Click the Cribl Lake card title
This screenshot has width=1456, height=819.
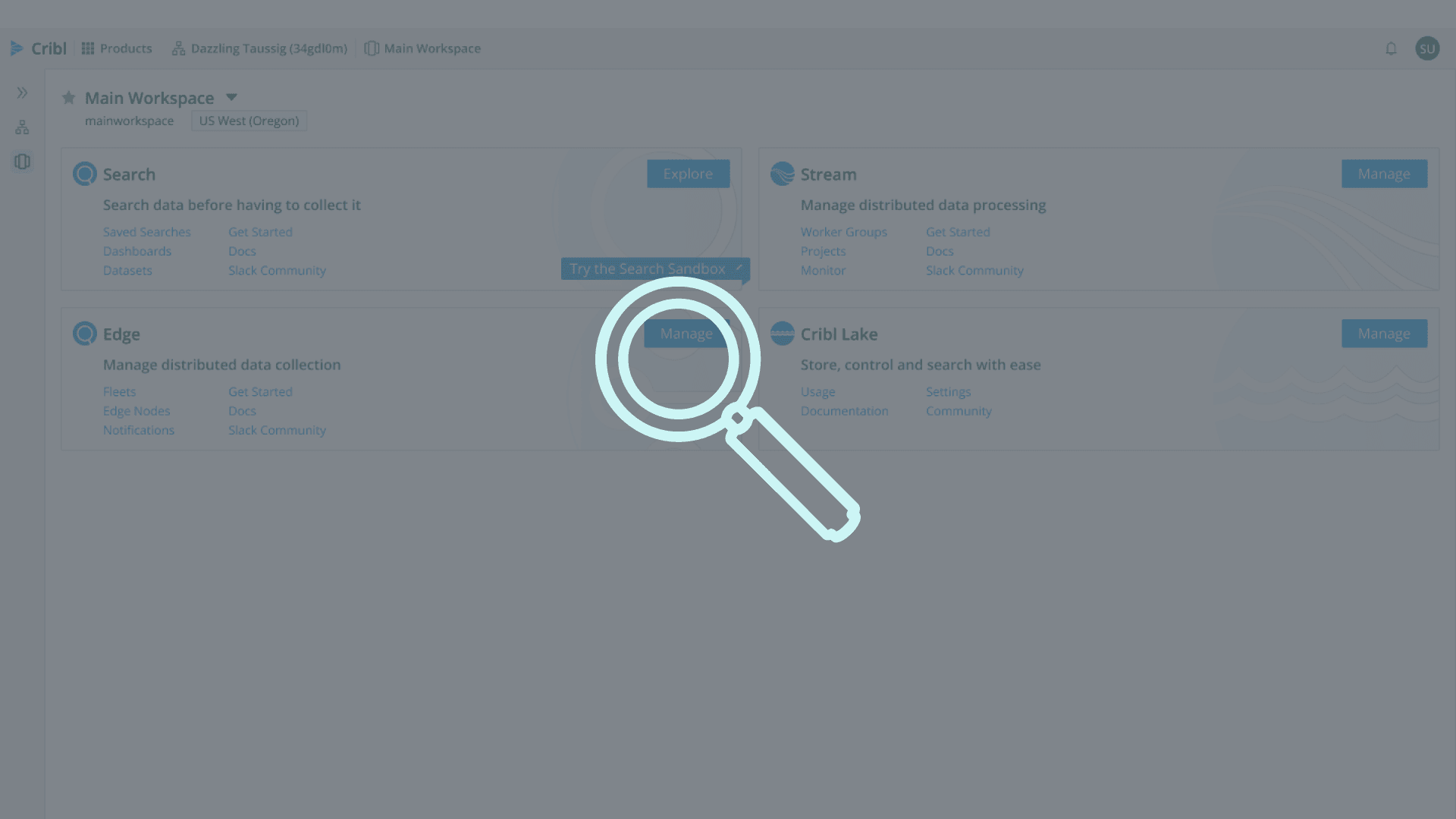pos(839,334)
